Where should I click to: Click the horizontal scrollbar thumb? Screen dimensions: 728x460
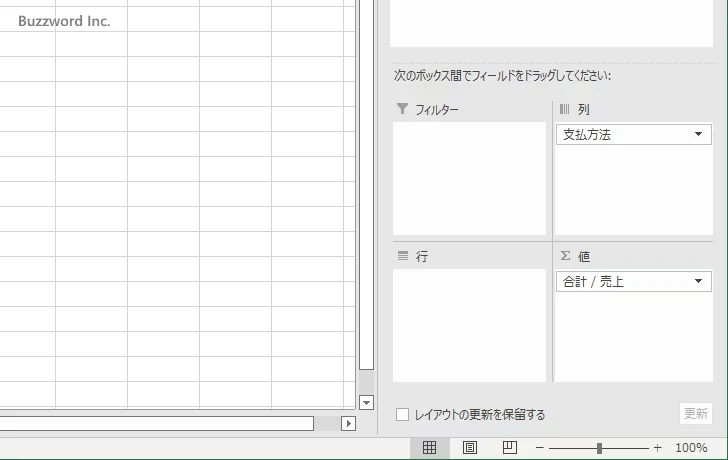pyautogui.click(x=156, y=423)
